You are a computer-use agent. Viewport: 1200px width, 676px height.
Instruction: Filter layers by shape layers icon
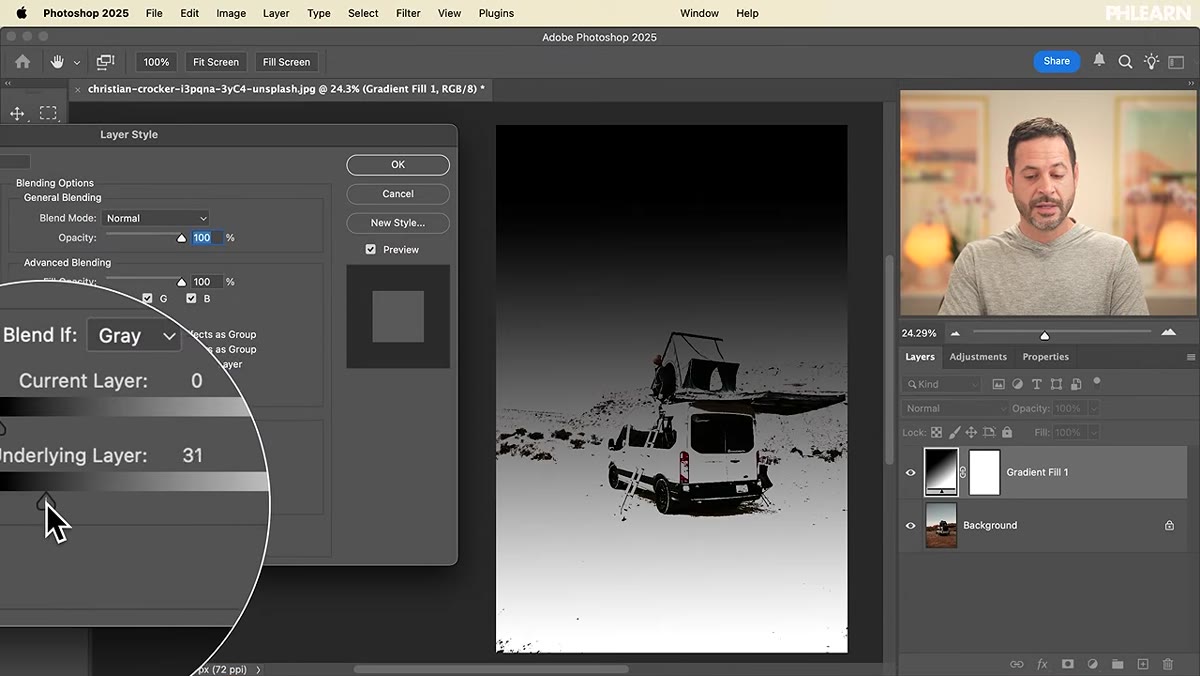pos(1056,384)
